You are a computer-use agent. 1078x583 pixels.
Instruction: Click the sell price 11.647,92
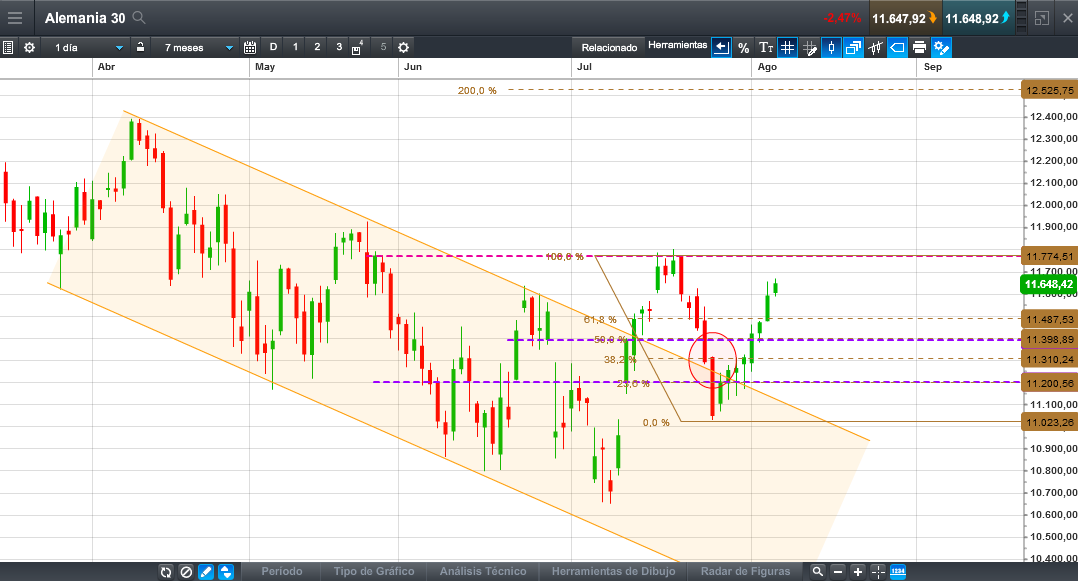904,19
